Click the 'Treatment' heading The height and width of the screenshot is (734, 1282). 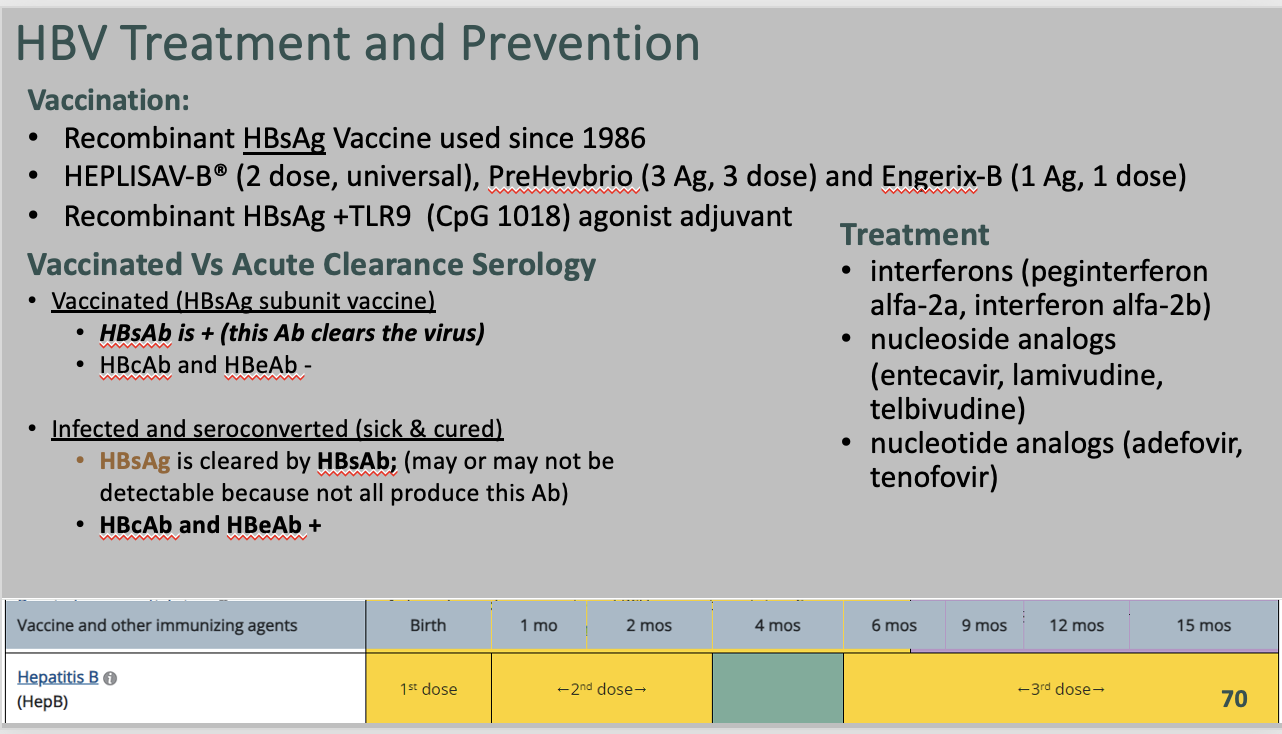coord(914,234)
